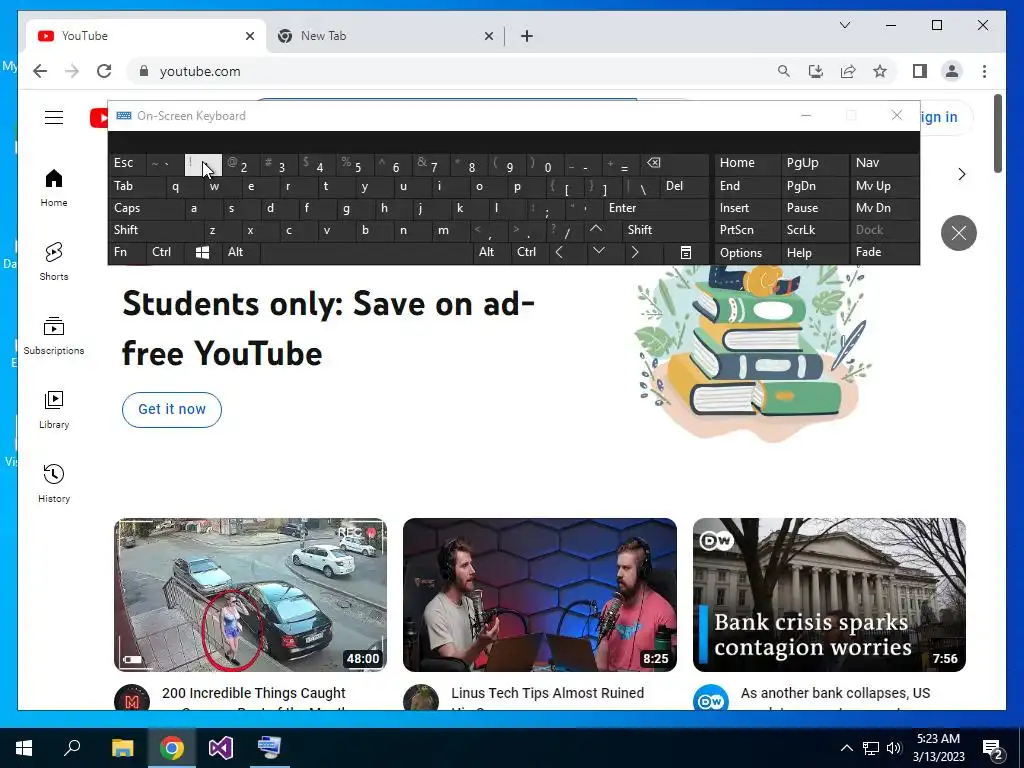Viewport: 1024px width, 768px height.
Task: Click Get it now button
Action: pyautogui.click(x=172, y=409)
